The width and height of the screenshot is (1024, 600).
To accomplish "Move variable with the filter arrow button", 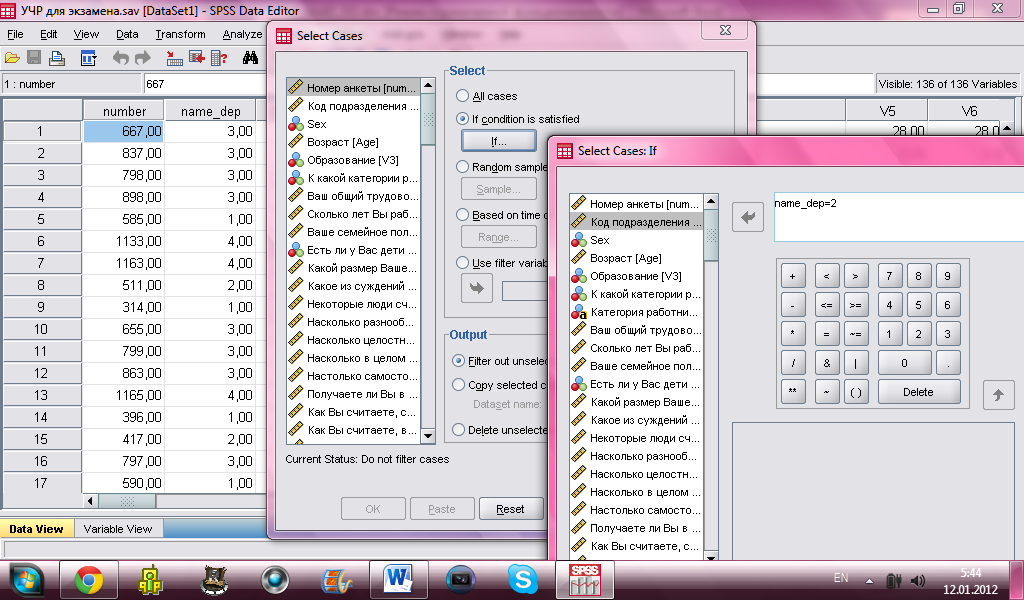I will click(x=477, y=288).
